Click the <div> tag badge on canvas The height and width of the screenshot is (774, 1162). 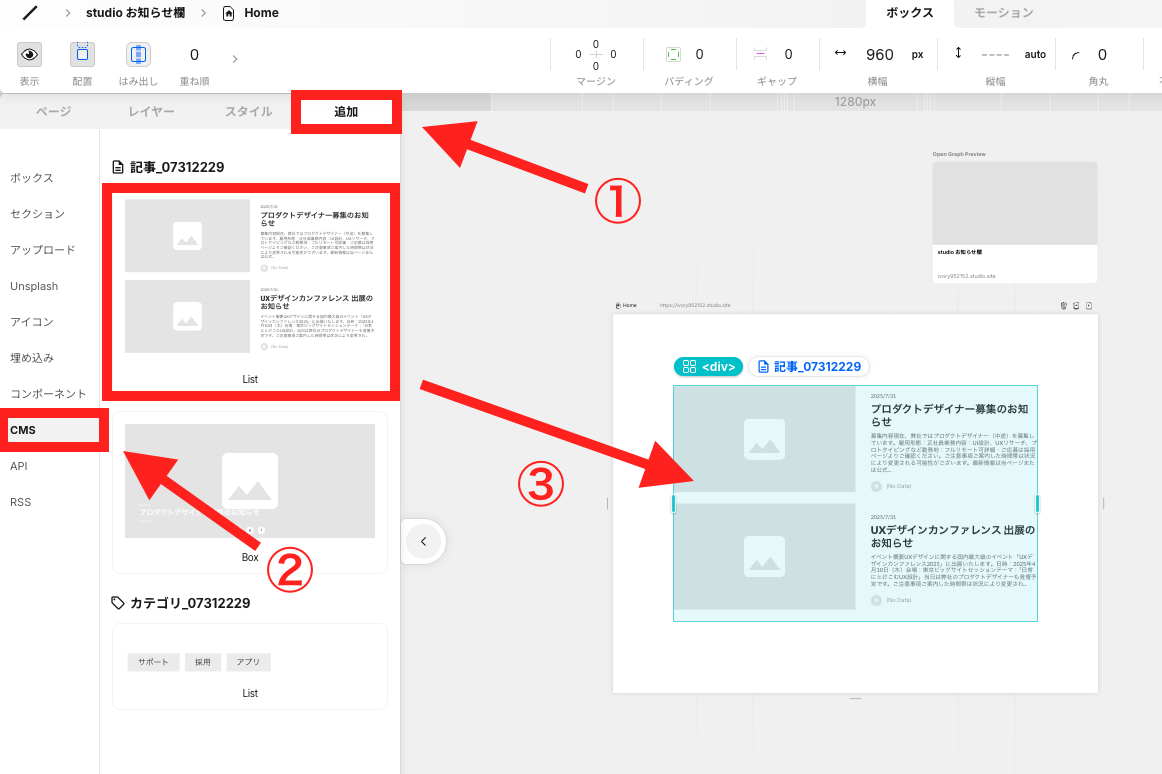(x=709, y=367)
